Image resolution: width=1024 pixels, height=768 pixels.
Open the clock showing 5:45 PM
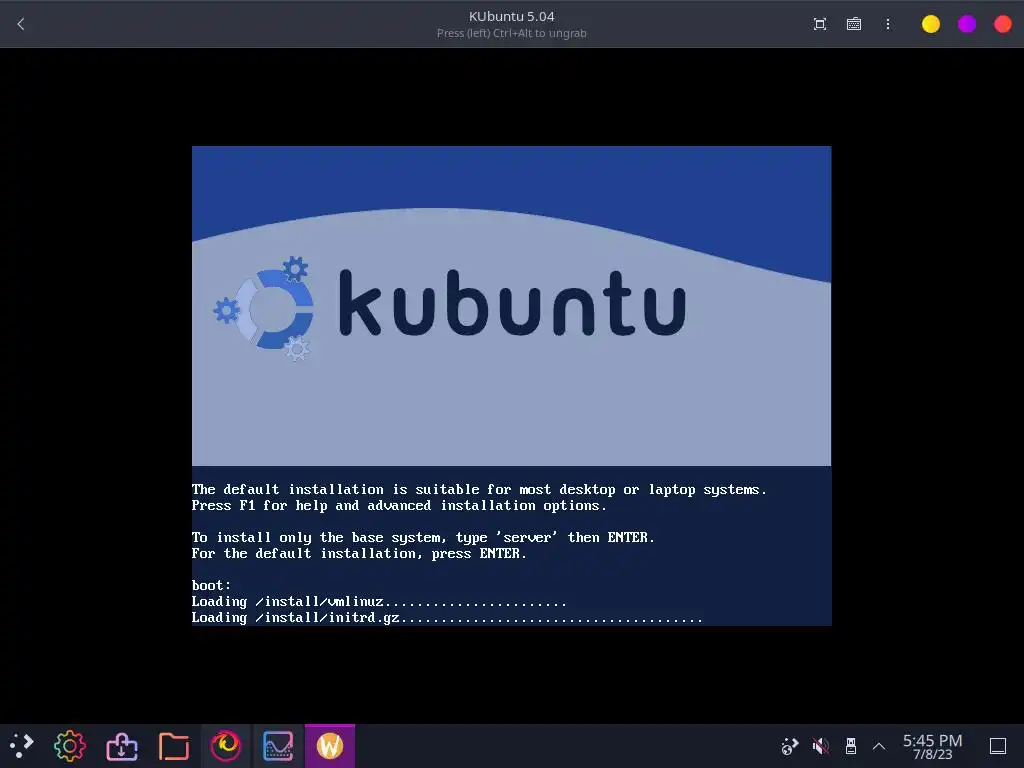(x=932, y=746)
